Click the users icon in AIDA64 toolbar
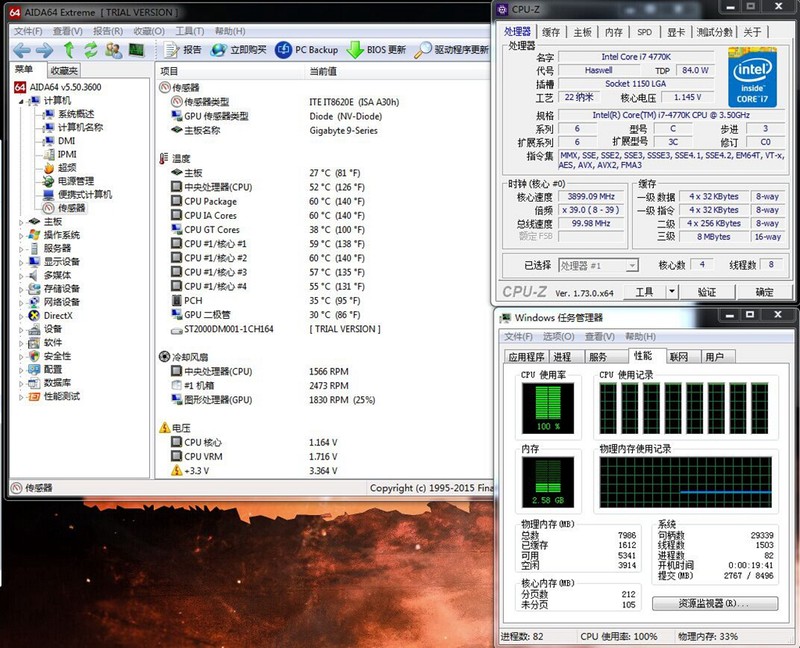The height and width of the screenshot is (648, 800). (113, 49)
